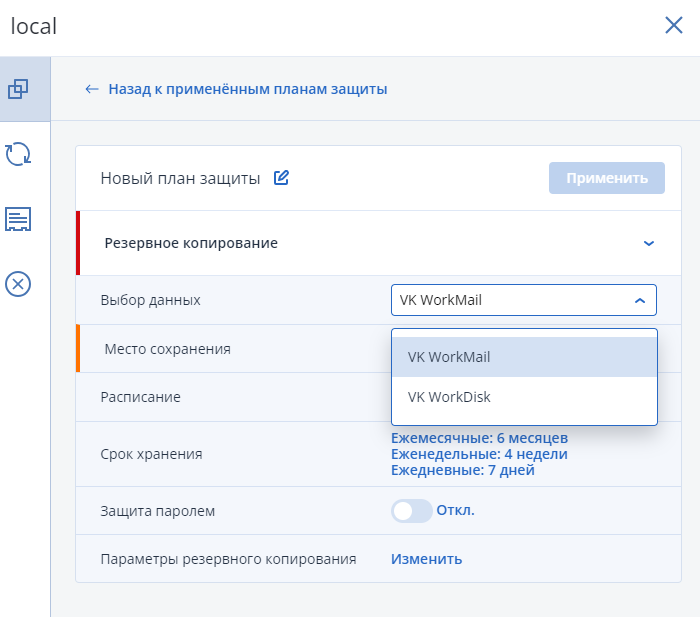Open Ежедневные: 7 дней retention link
The height and width of the screenshot is (617, 700).
[x=463, y=470]
